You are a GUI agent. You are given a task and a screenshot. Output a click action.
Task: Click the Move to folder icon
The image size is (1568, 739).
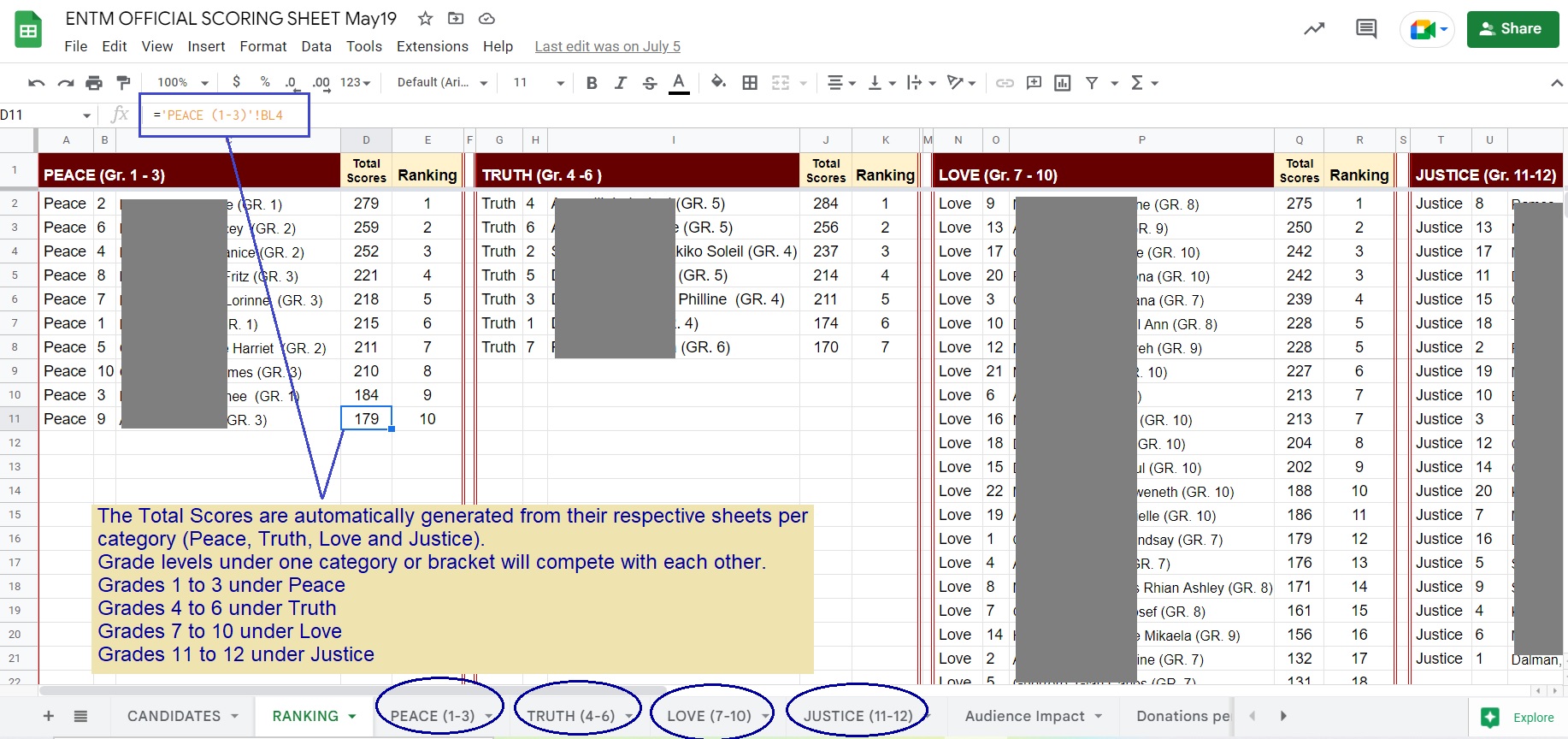[456, 19]
